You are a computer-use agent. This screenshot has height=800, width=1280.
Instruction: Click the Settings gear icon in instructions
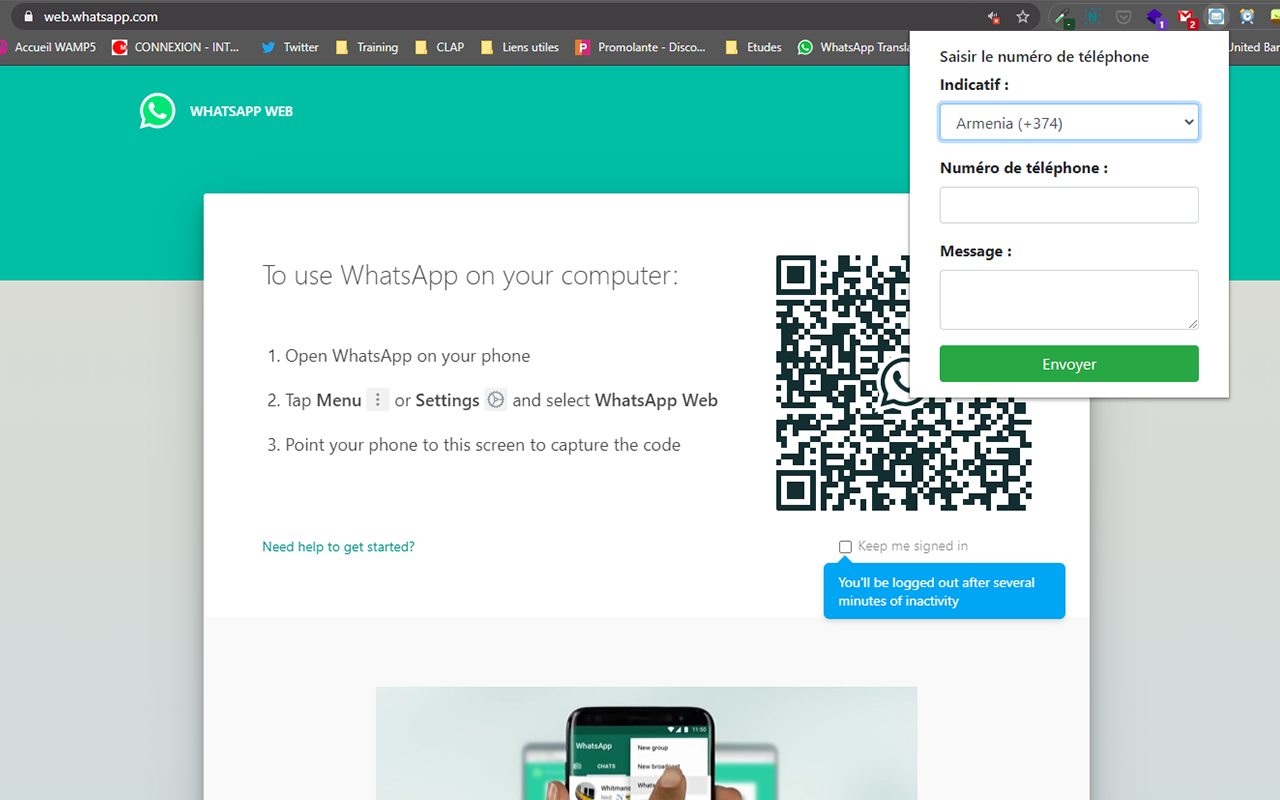coord(496,400)
